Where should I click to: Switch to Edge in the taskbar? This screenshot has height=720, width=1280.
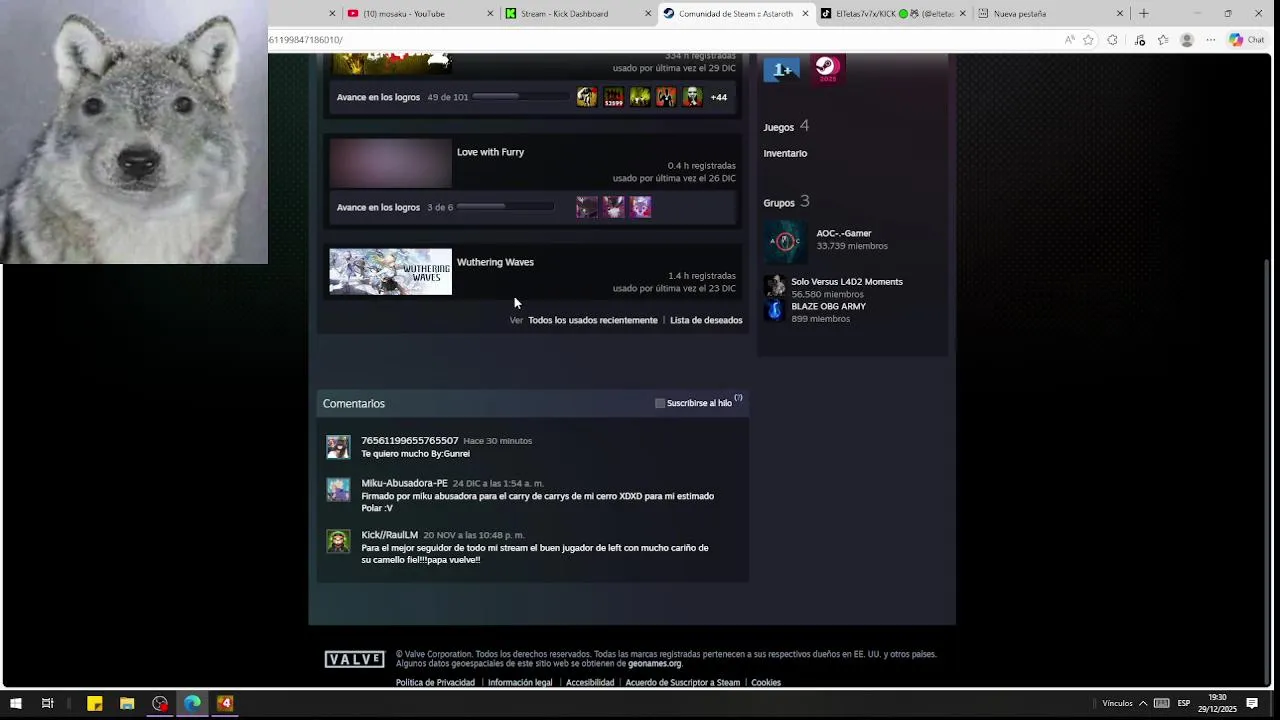[x=192, y=703]
